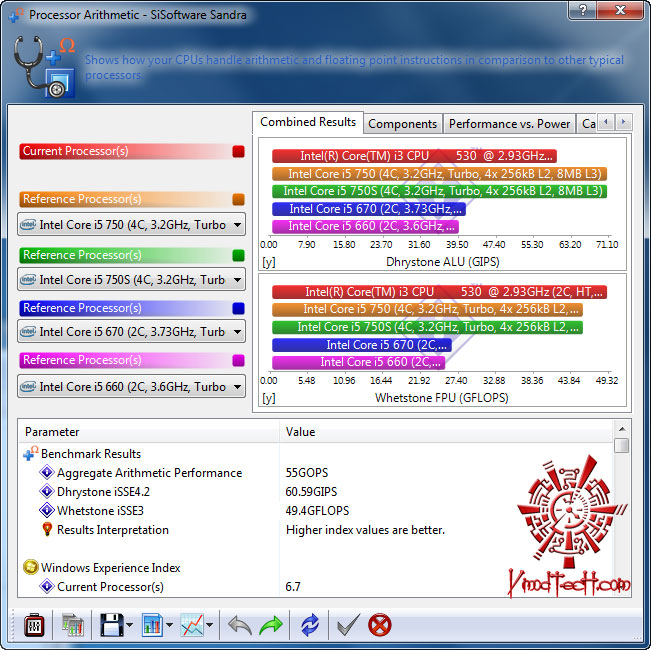
Task: Click the green Reference Processor(s) color swatch
Action: (238, 255)
